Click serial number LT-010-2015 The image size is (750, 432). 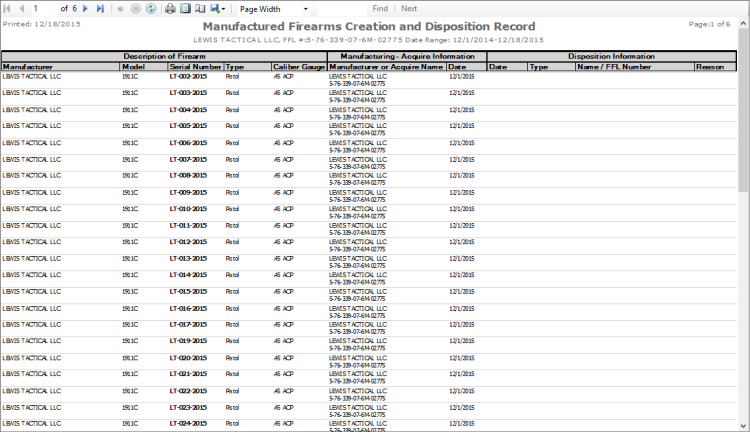188,209
